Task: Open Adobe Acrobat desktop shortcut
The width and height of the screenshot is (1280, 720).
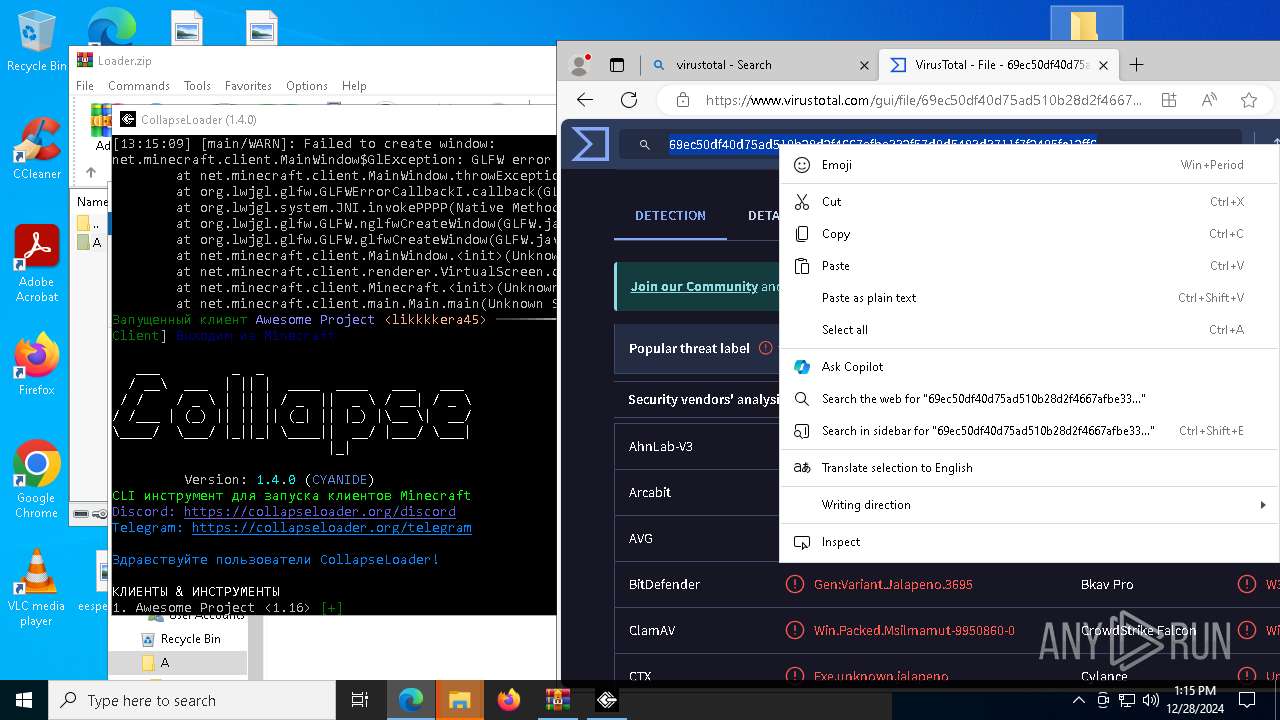Action: [x=36, y=264]
